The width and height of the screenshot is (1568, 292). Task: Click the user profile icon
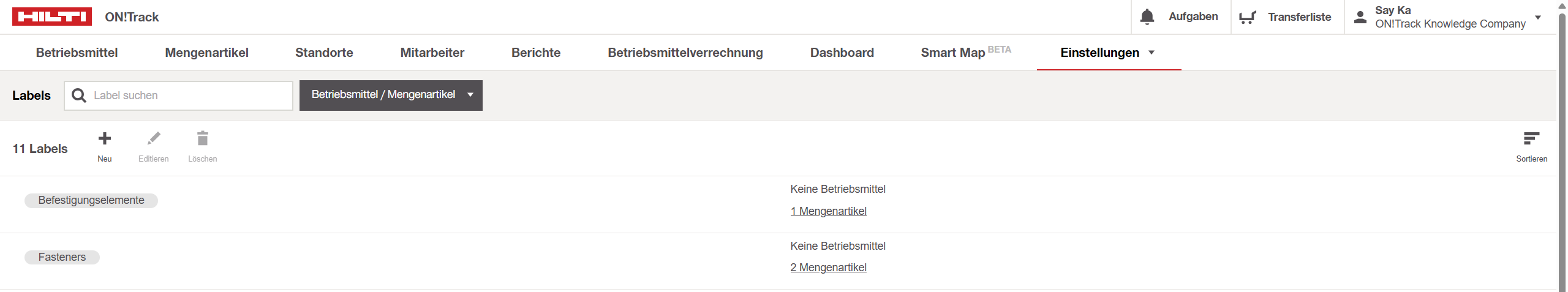point(1360,17)
